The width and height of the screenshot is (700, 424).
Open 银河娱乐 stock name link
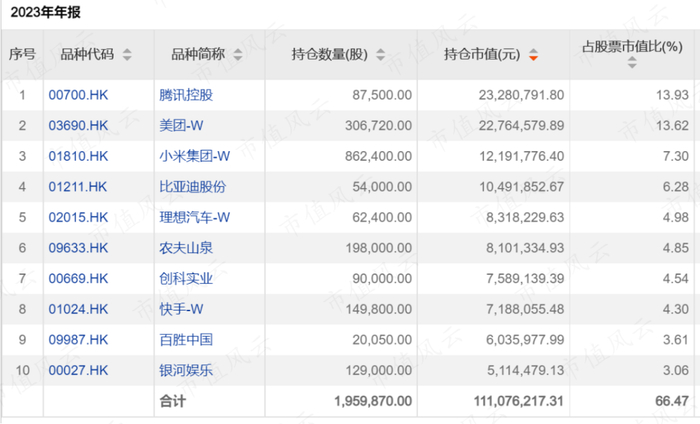186,370
